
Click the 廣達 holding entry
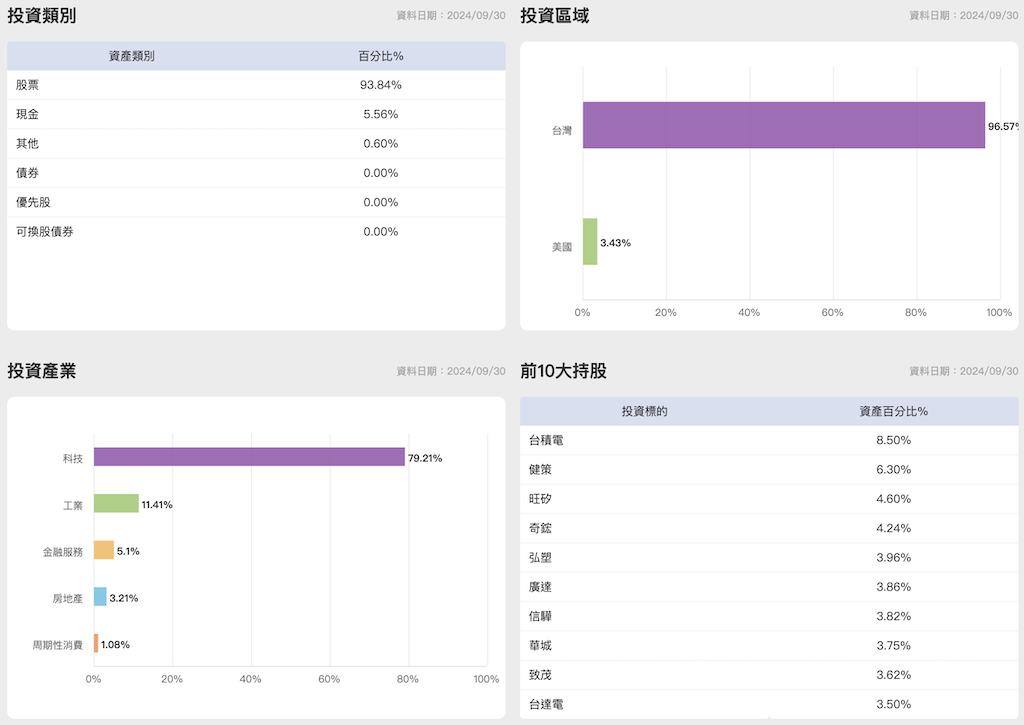coord(540,587)
